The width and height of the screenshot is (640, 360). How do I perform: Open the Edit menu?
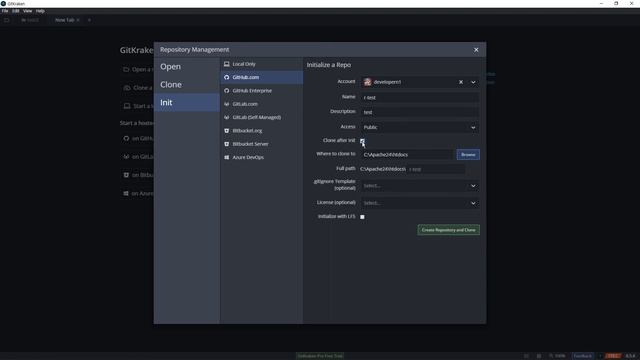(16, 11)
